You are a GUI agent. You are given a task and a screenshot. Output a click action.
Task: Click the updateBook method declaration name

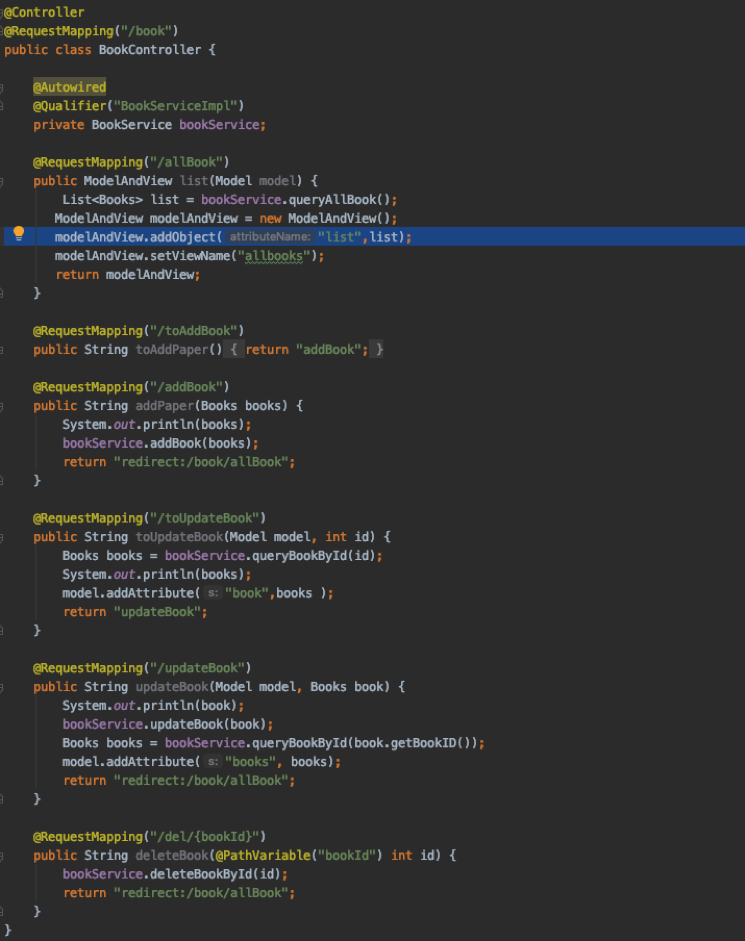coord(171,687)
